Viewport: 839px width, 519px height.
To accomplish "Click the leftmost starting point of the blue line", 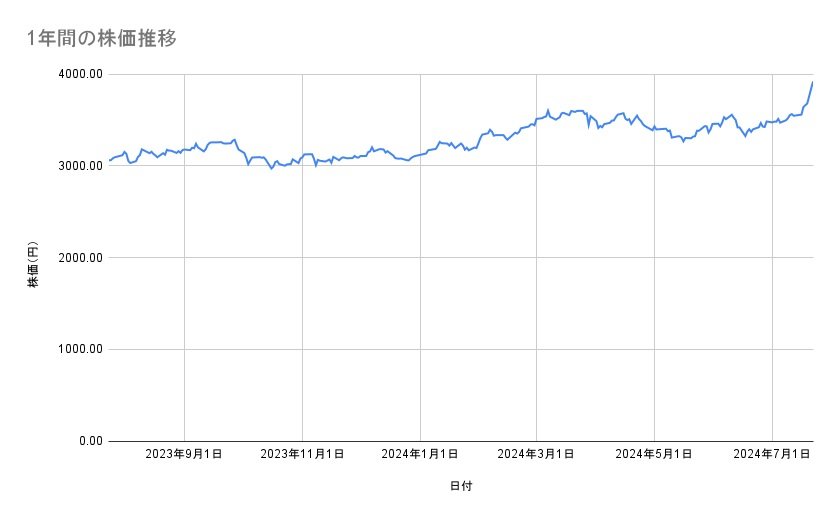I will [110, 160].
